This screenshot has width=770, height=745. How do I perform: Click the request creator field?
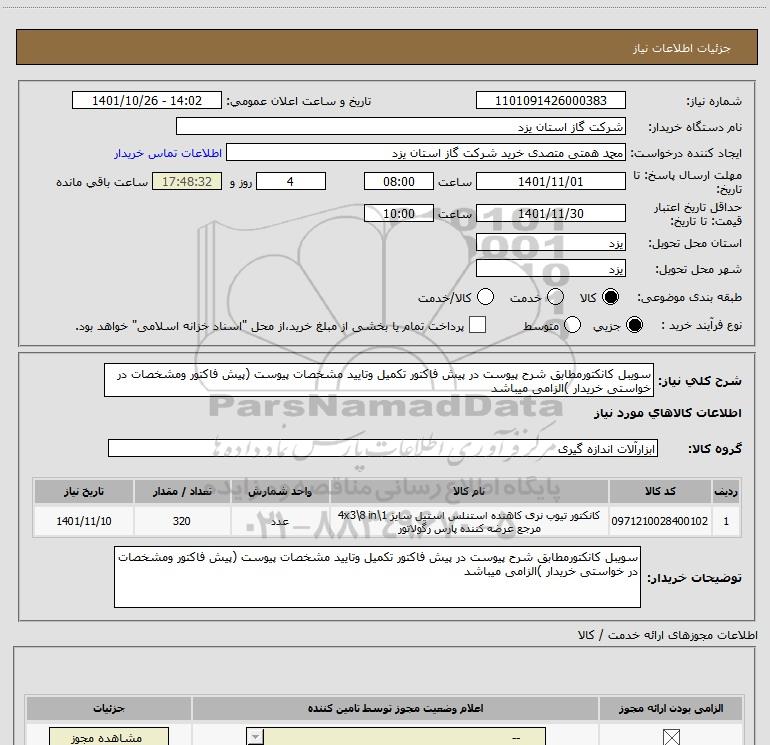[426, 153]
